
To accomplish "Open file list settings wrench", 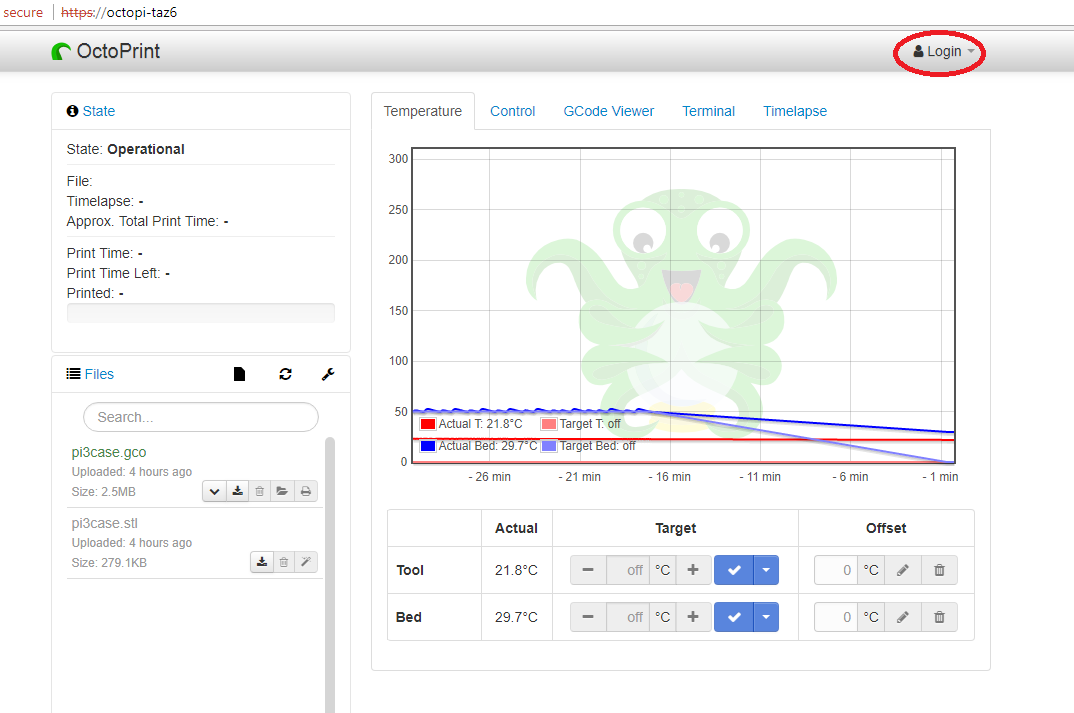I will tap(328, 374).
